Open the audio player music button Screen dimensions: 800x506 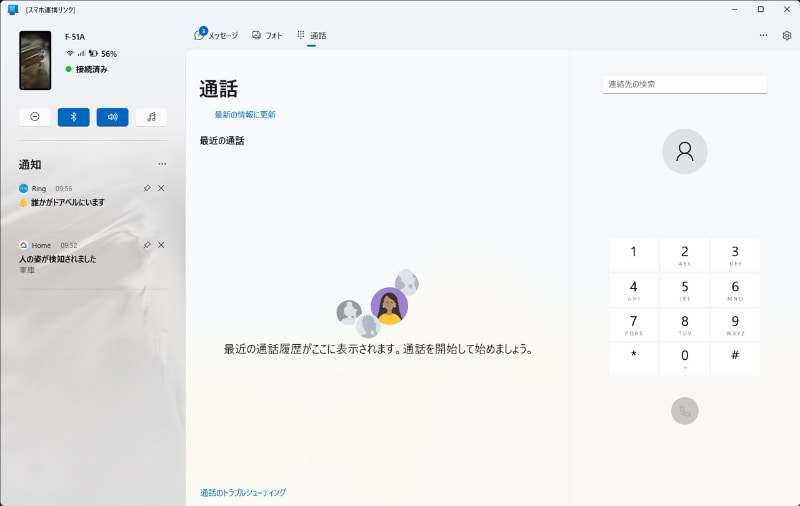point(151,117)
